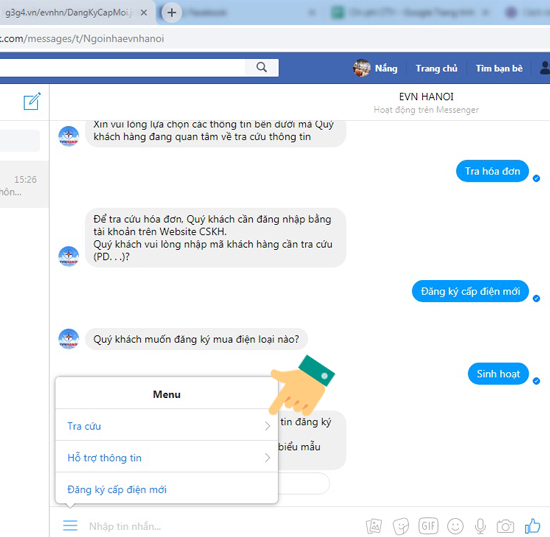
Task: Click EVN avatar beside 'Quý khách muốn' message
Action: coord(69,339)
